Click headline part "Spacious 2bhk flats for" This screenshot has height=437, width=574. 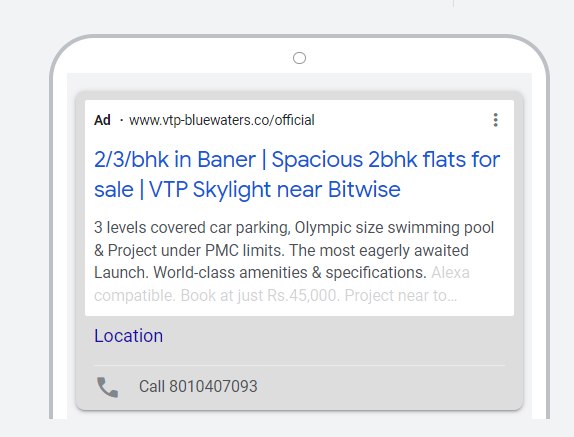[386, 160]
